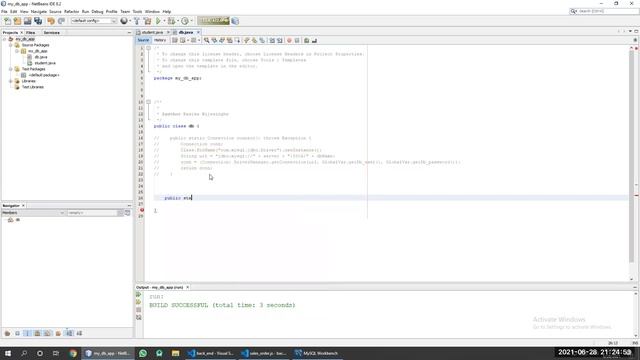The image size is (640, 360).
Task: Select db.java in project tree
Action: [x=41, y=57]
